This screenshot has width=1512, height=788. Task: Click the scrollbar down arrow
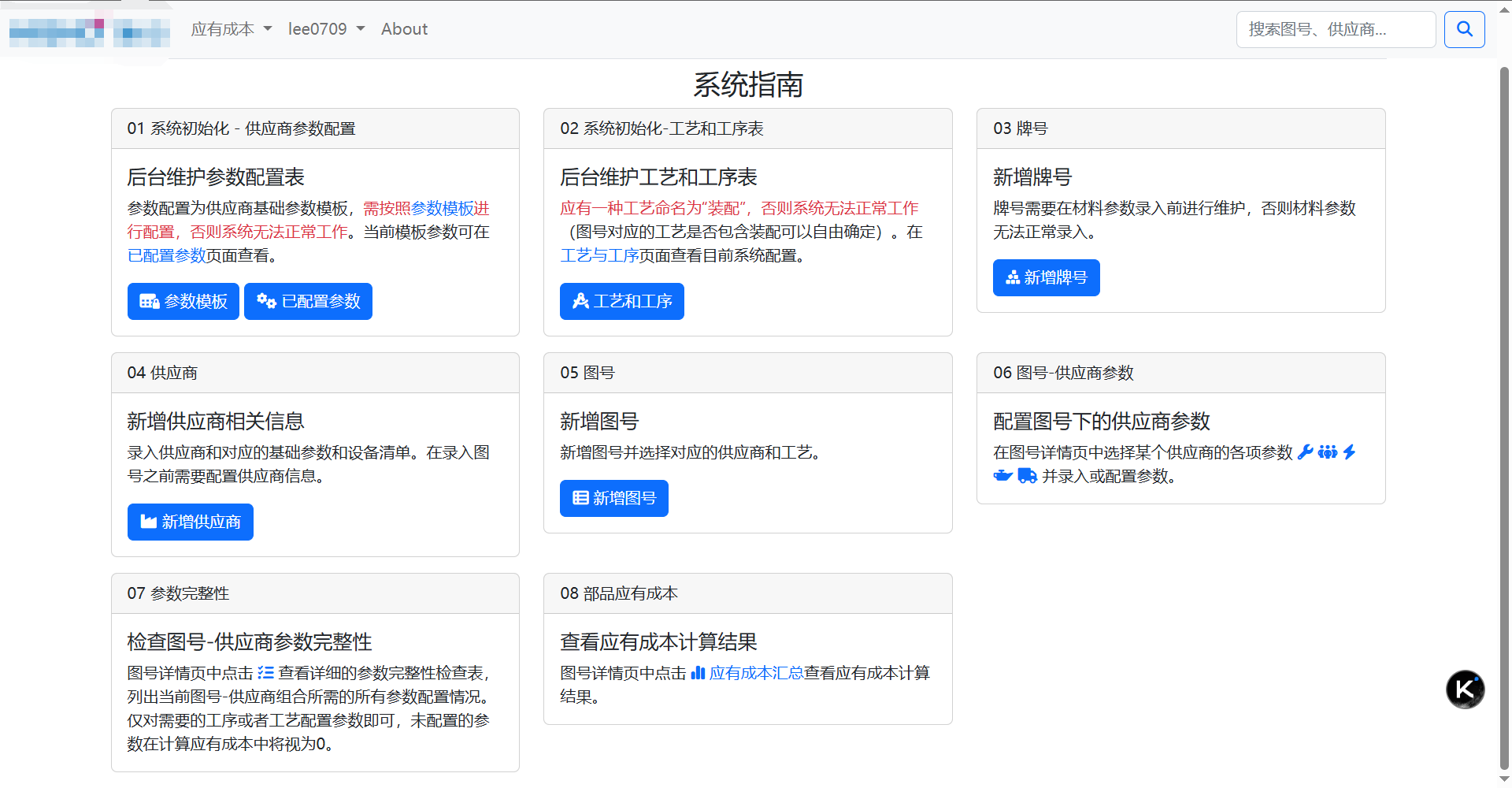(x=1504, y=779)
